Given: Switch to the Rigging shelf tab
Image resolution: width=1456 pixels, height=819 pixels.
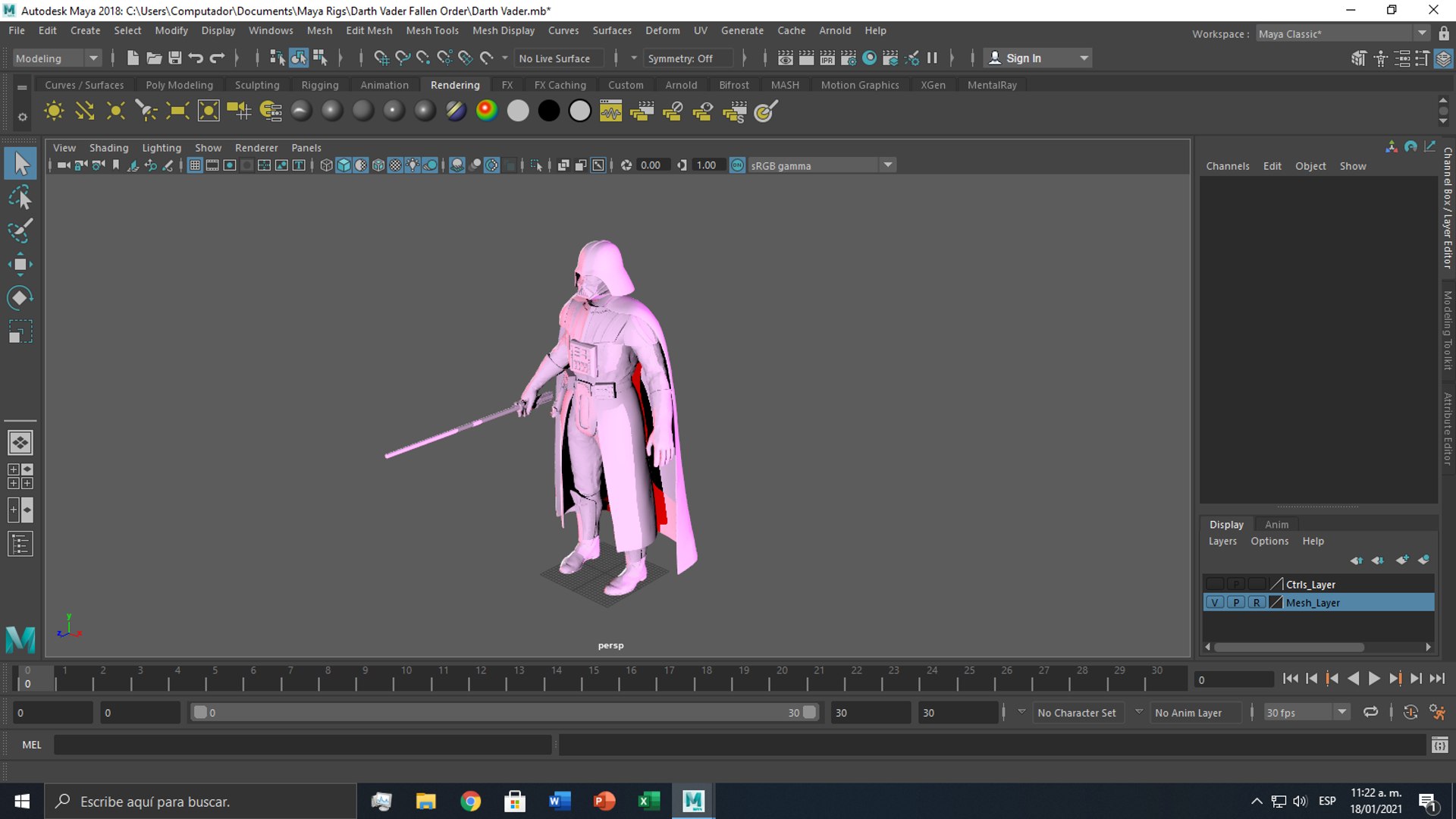Looking at the screenshot, I should pos(320,85).
